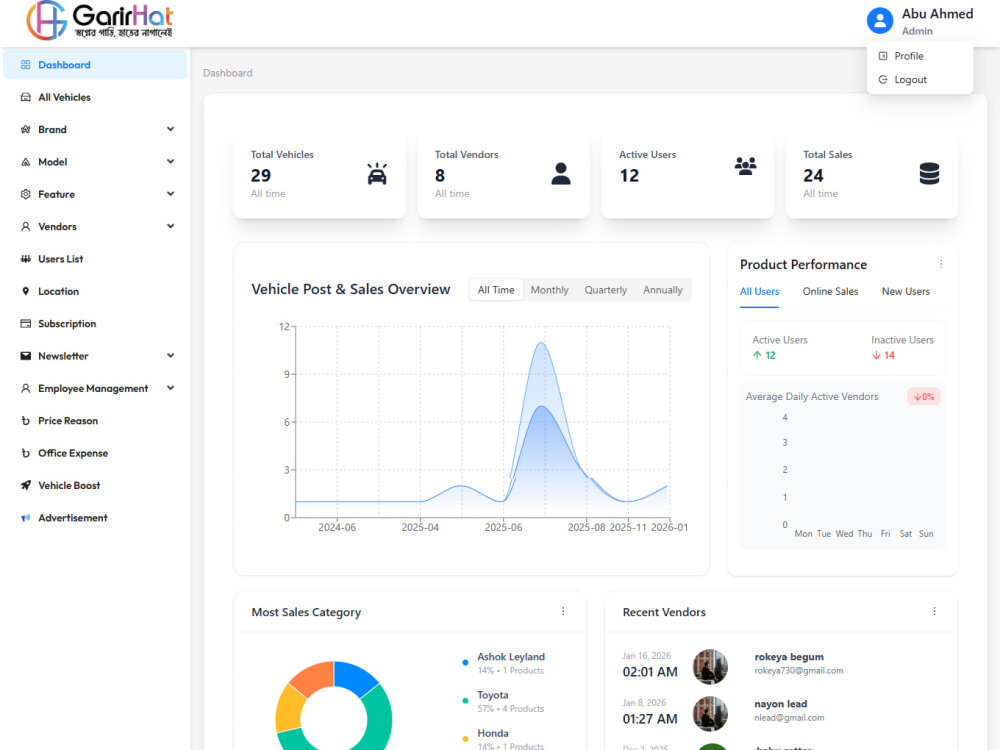Click the green Toyota legend dot
The image size is (1000, 750).
465,701
